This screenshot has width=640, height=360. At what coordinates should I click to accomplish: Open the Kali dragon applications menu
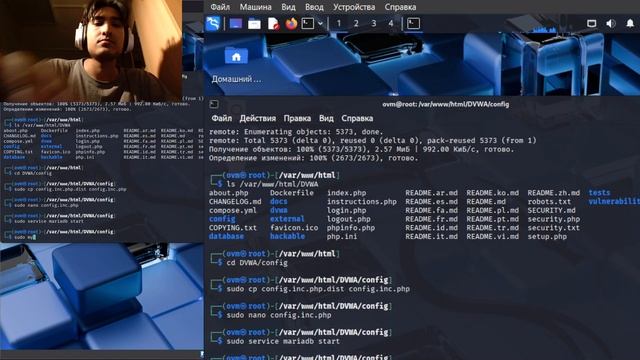click(213, 23)
